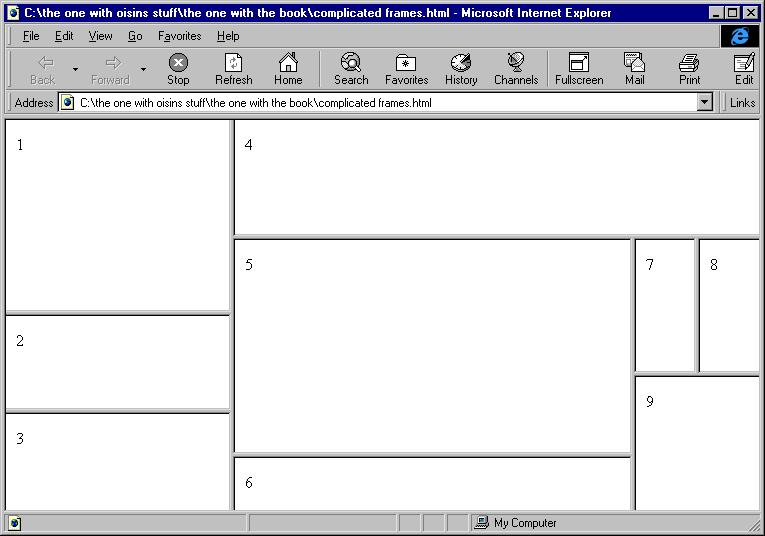The width and height of the screenshot is (765, 536).
Task: Click the My Computer zone icon
Action: click(x=481, y=522)
